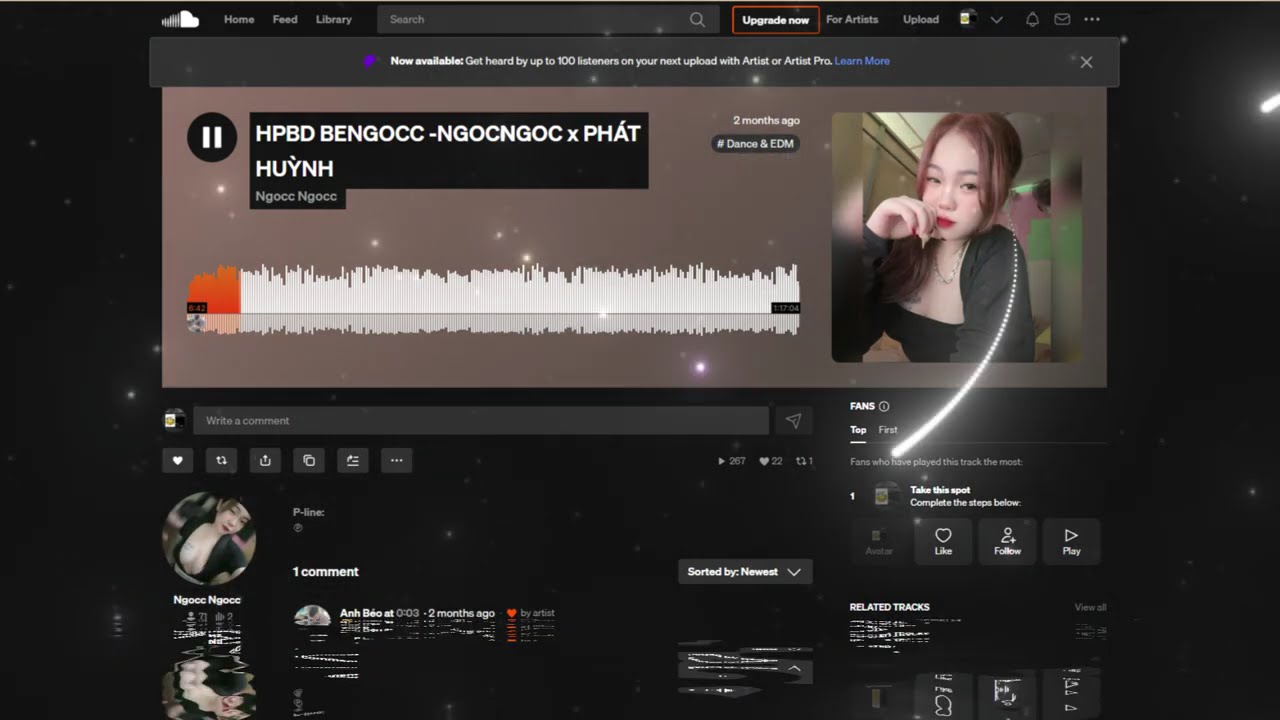The width and height of the screenshot is (1280, 720).
Task: Open Library page
Action: click(333, 19)
